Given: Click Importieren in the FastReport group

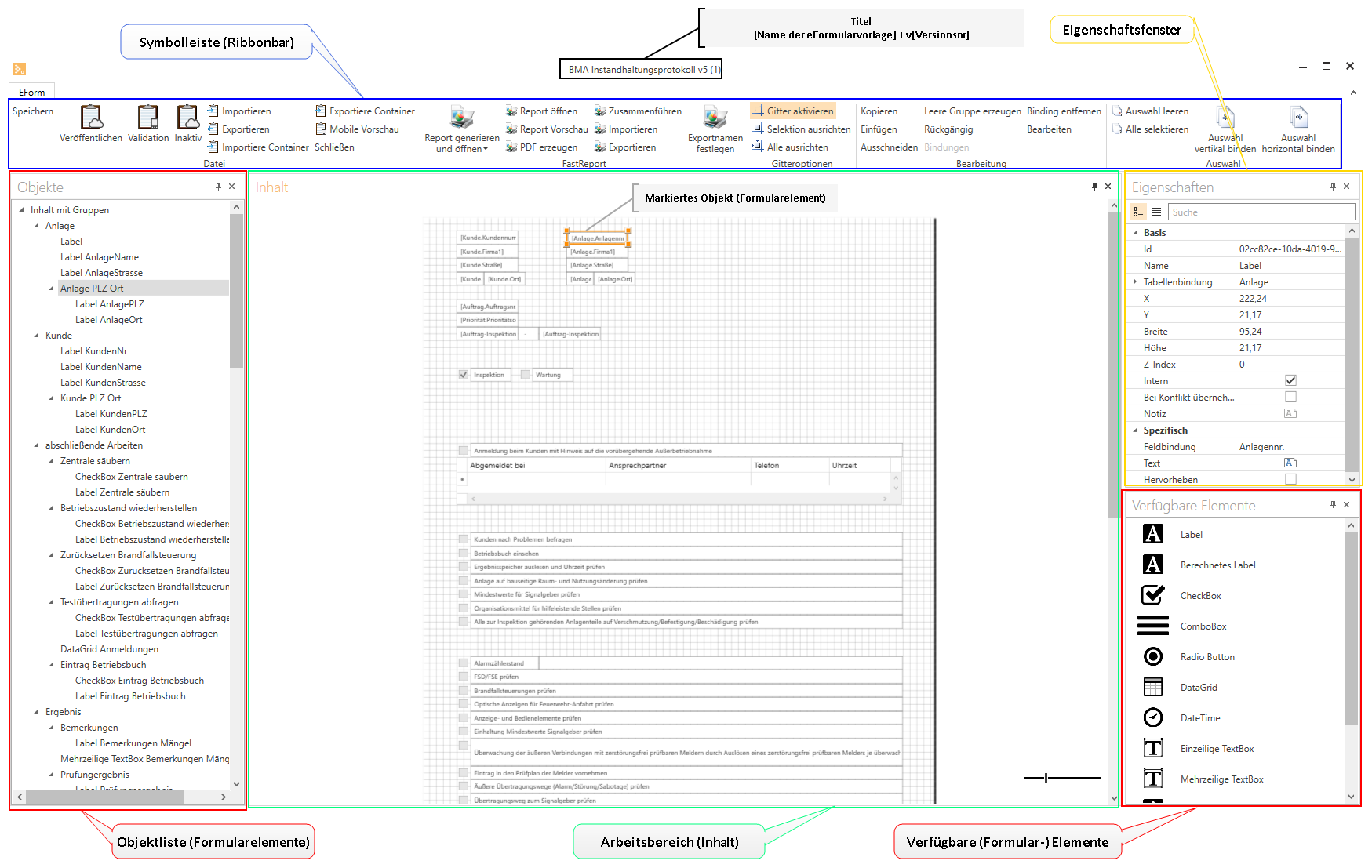Looking at the screenshot, I should pyautogui.click(x=626, y=129).
